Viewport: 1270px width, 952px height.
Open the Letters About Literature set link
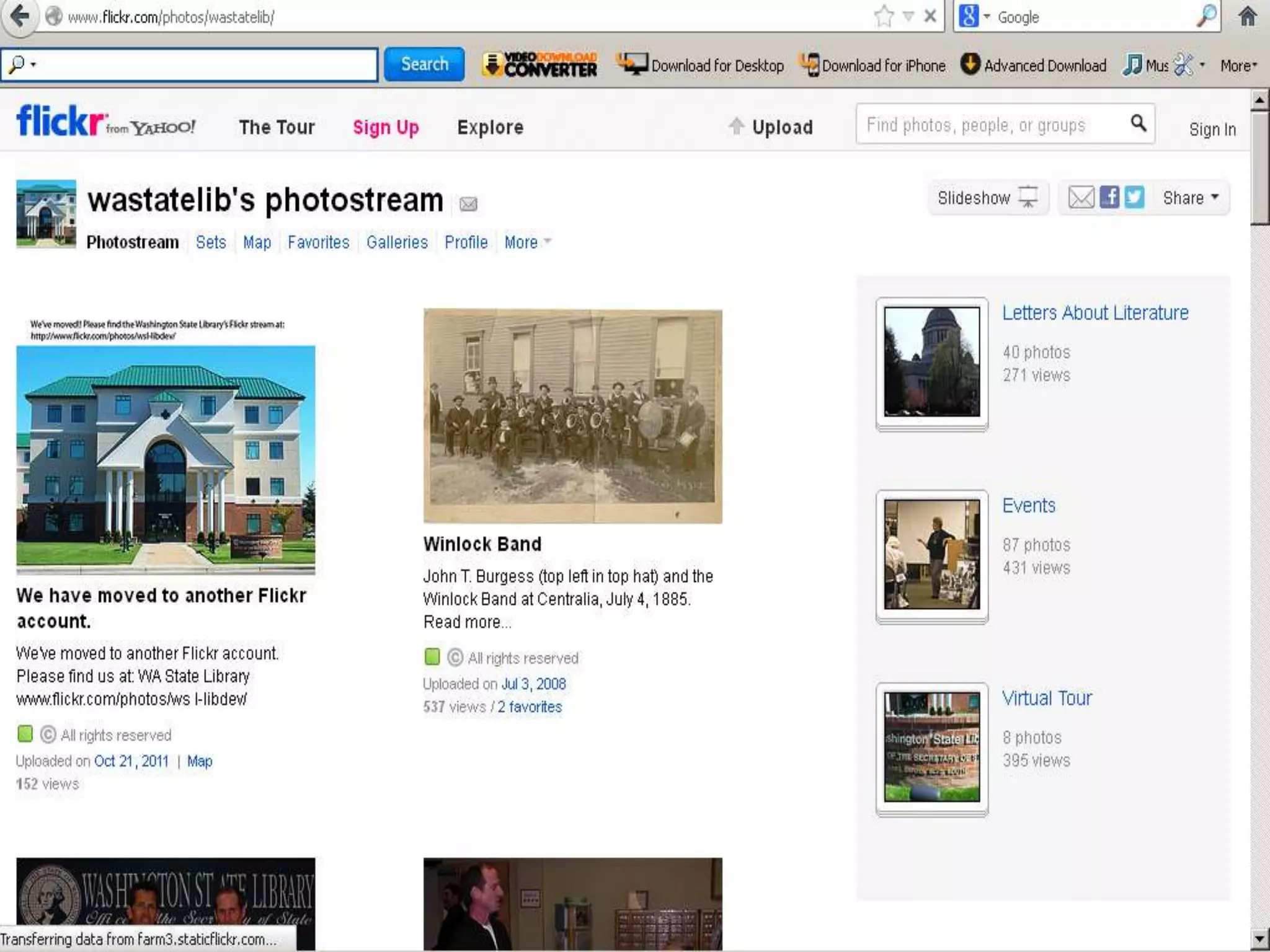click(x=1095, y=312)
